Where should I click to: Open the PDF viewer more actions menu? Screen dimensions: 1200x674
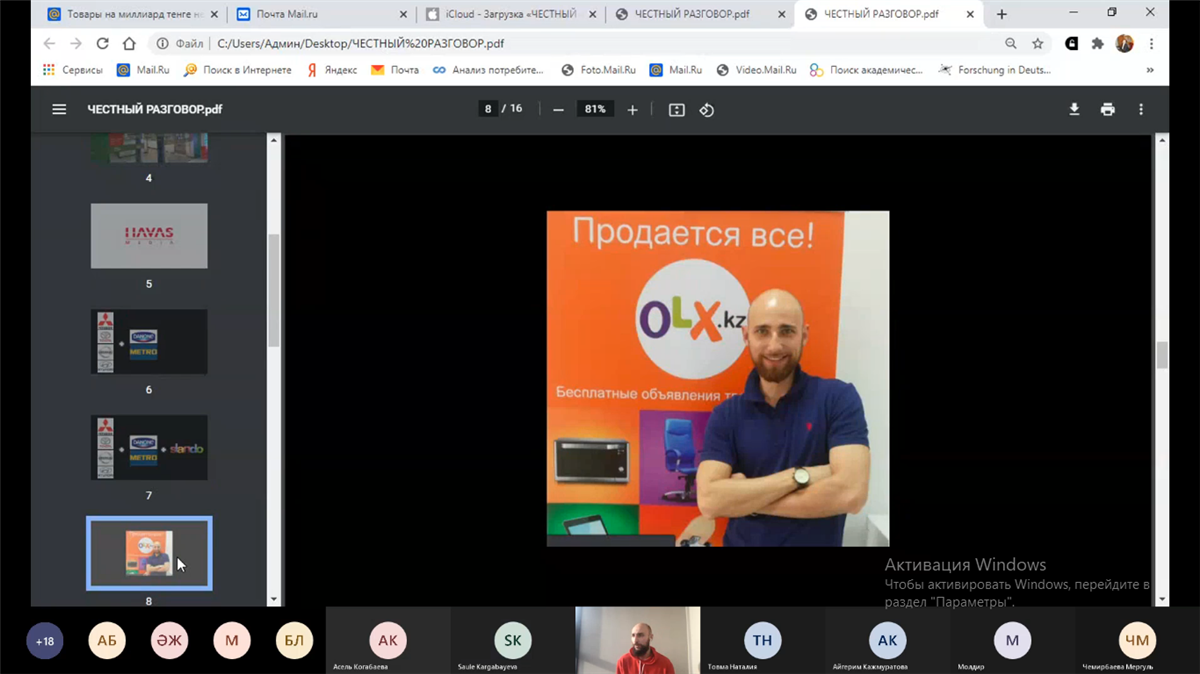(1141, 109)
